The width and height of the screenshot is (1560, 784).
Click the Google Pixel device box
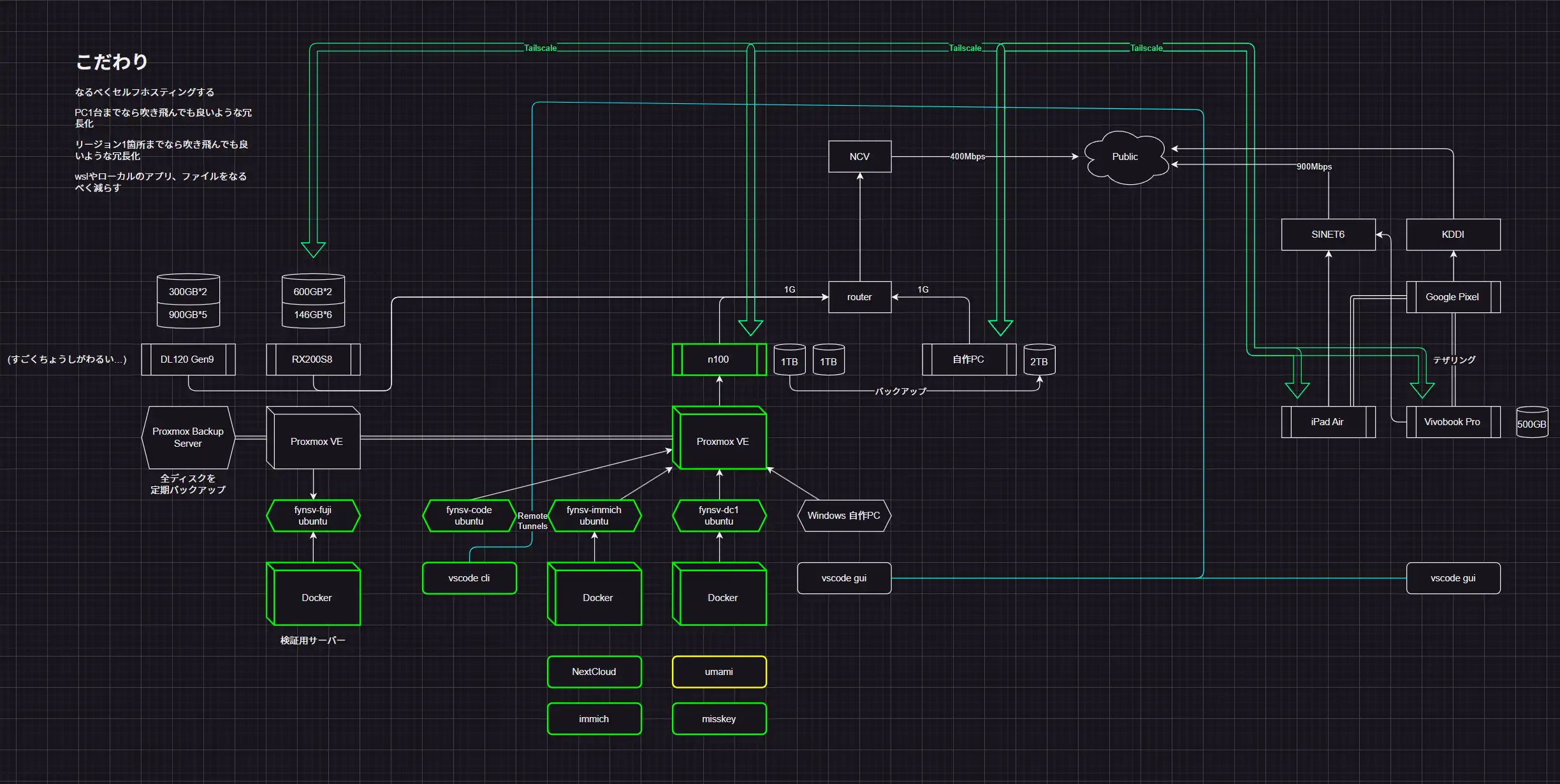1453,297
